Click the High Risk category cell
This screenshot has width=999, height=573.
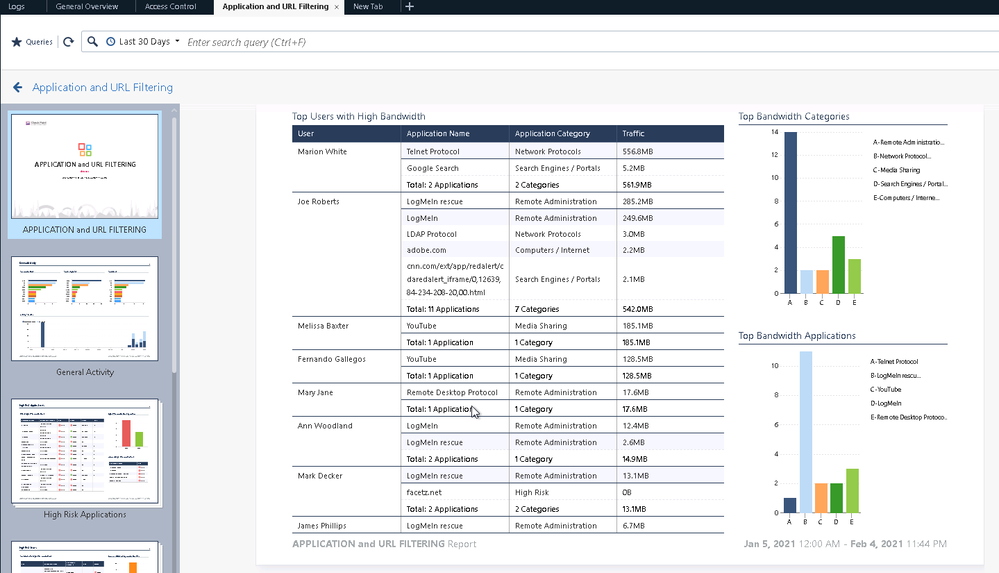(x=532, y=492)
